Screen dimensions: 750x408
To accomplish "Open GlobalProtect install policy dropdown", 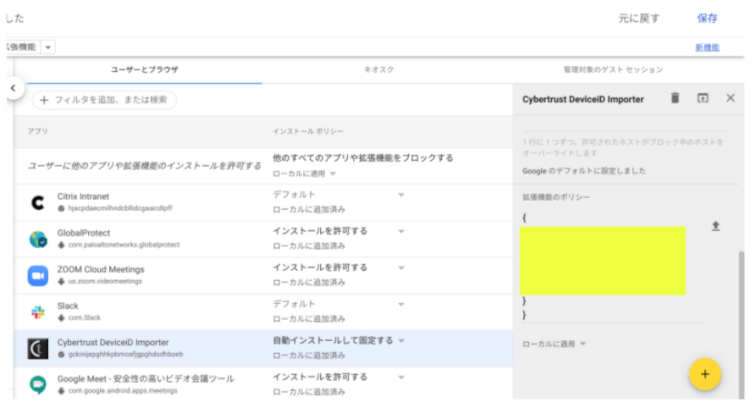I will [401, 232].
